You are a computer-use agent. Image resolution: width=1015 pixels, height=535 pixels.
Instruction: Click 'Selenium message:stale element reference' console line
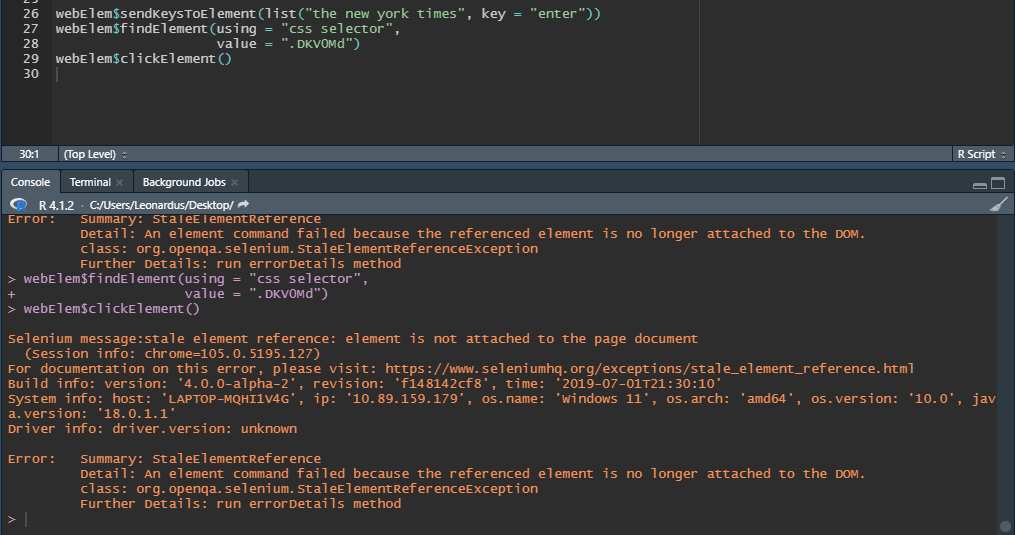tap(353, 339)
